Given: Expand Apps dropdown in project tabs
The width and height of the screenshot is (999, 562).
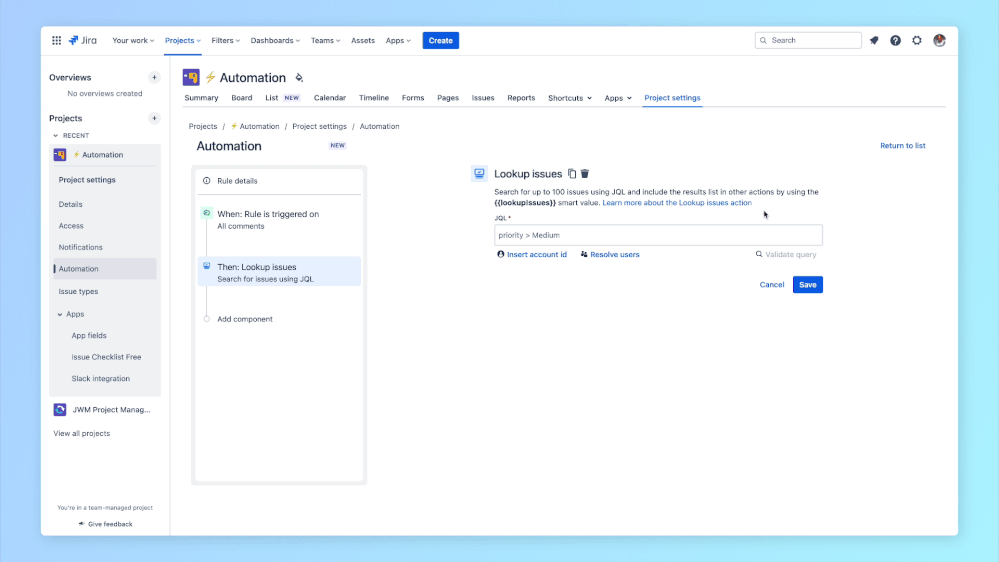Looking at the screenshot, I should click(x=618, y=98).
